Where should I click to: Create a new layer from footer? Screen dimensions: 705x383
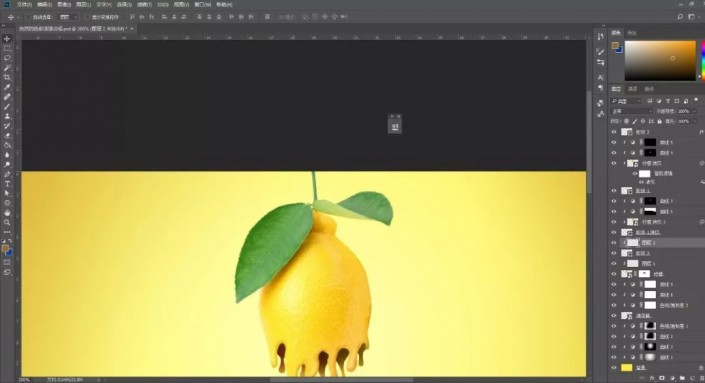coord(692,379)
